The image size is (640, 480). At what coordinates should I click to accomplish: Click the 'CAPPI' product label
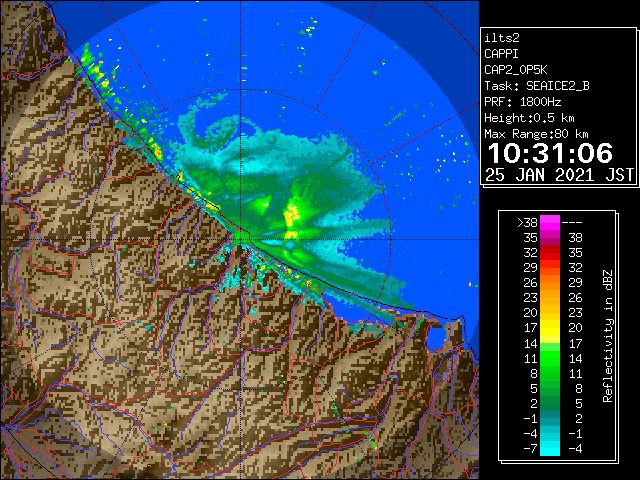coord(501,54)
